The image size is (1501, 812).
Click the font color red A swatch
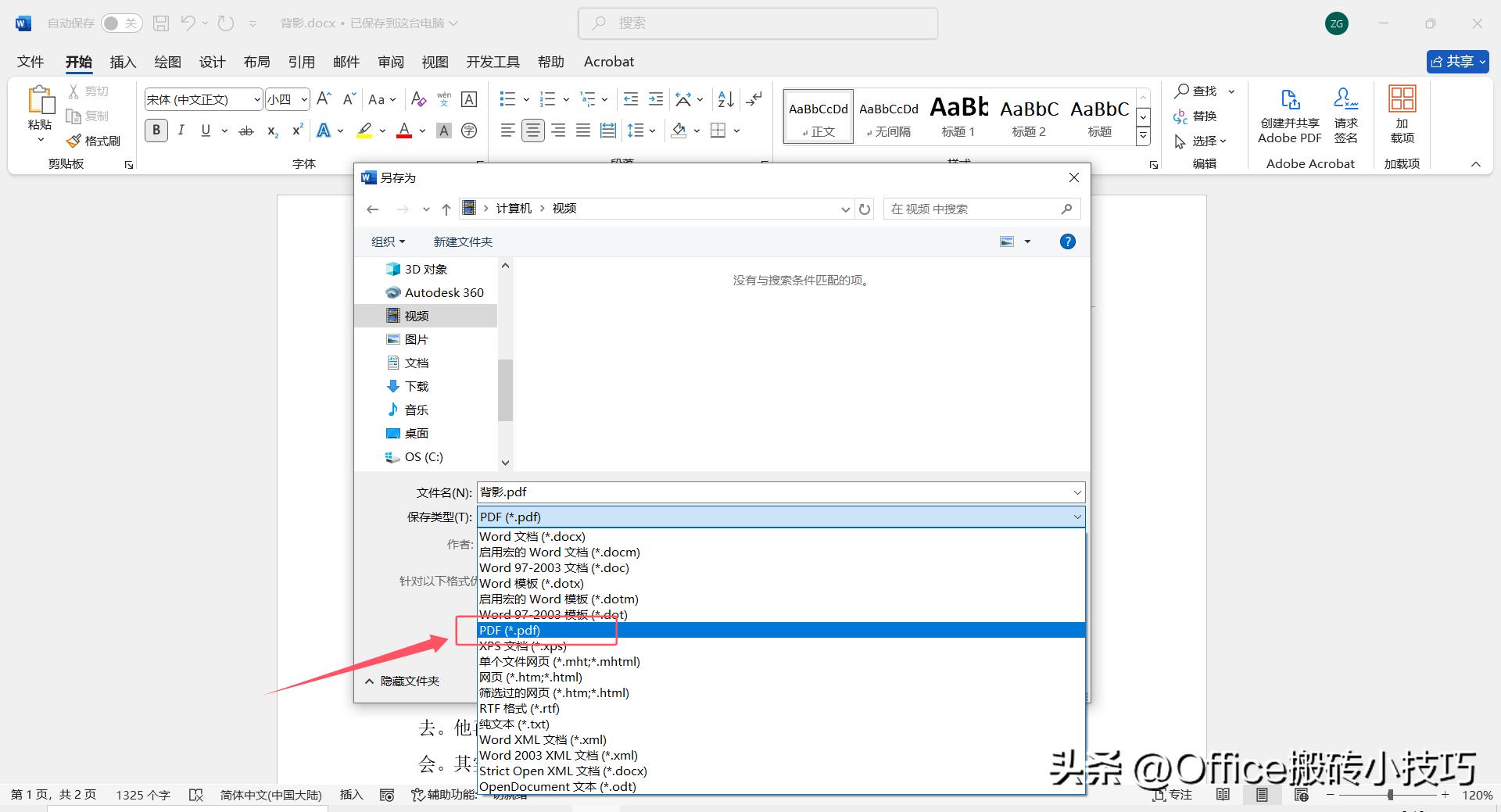(x=404, y=131)
